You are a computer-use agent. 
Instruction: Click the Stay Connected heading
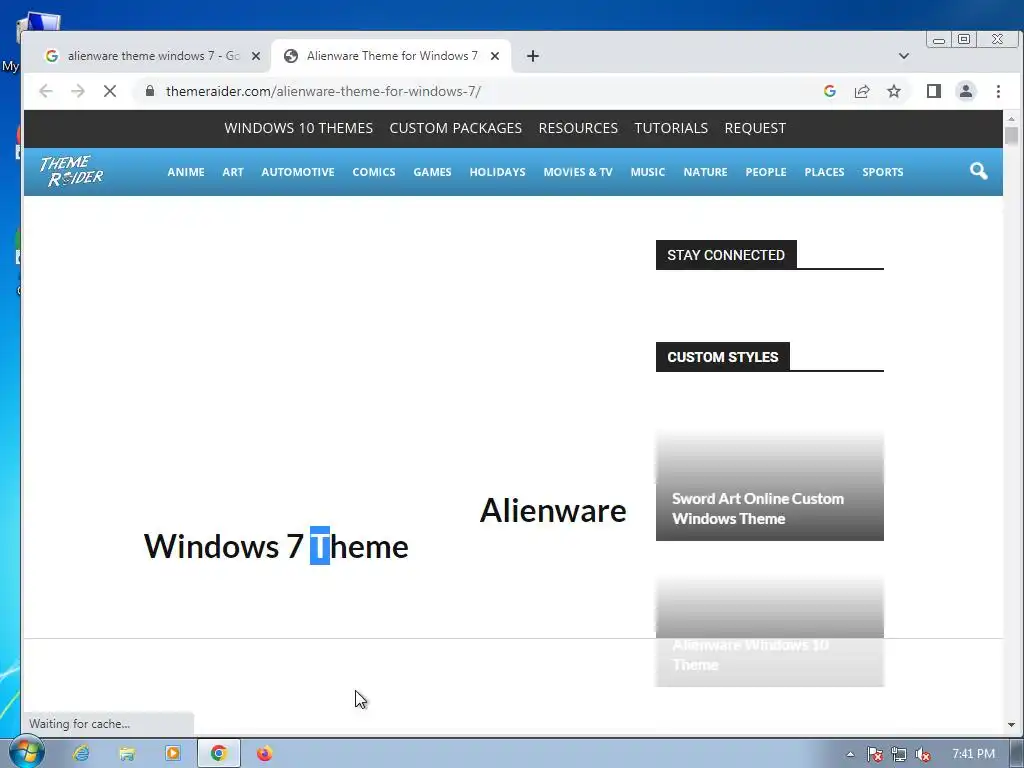(x=726, y=255)
